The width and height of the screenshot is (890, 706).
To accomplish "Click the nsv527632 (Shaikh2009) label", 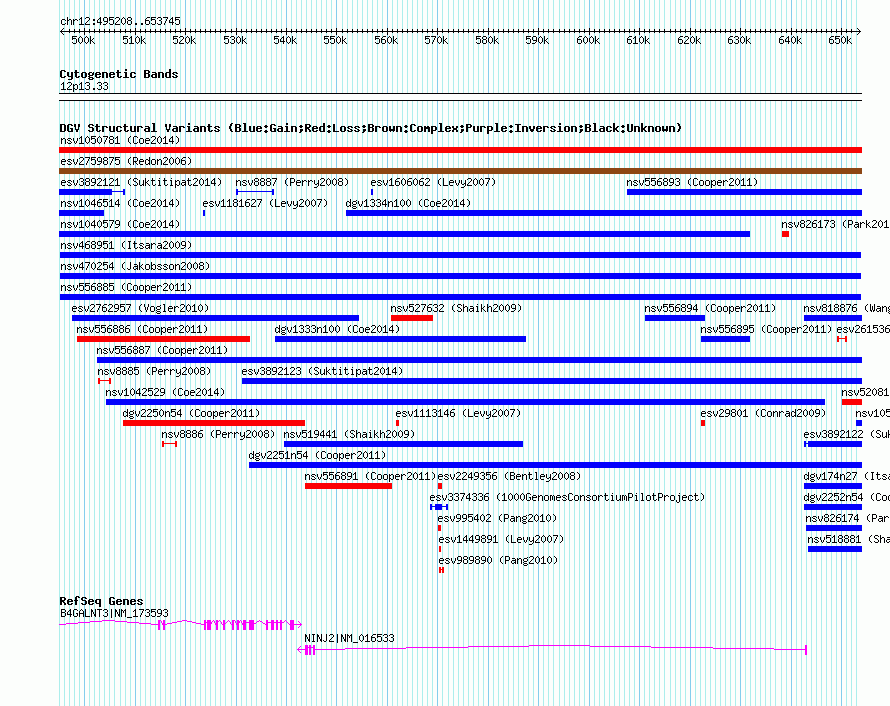I will click(x=456, y=308).
